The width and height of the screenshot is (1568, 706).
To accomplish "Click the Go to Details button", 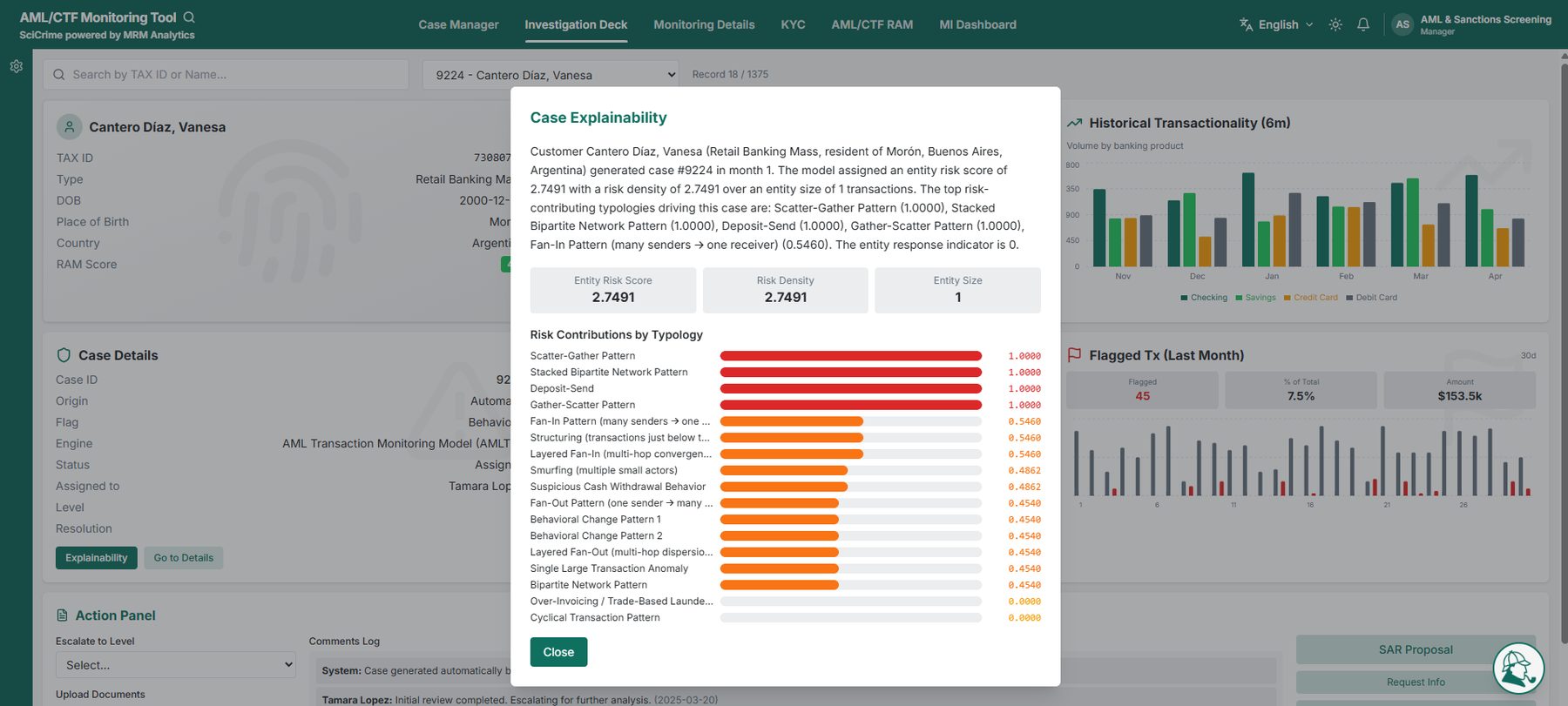I will click(184, 558).
